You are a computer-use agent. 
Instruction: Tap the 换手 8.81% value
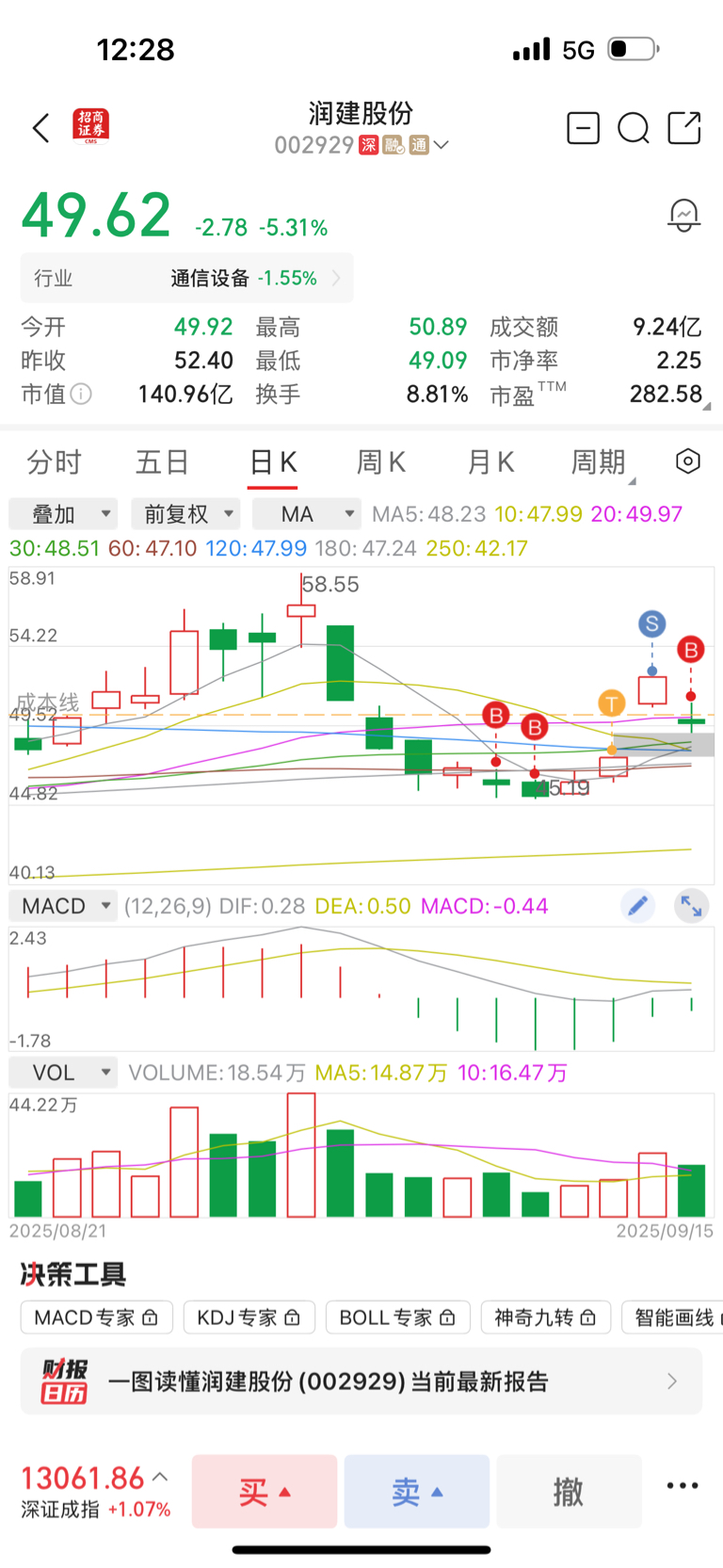[x=437, y=394]
